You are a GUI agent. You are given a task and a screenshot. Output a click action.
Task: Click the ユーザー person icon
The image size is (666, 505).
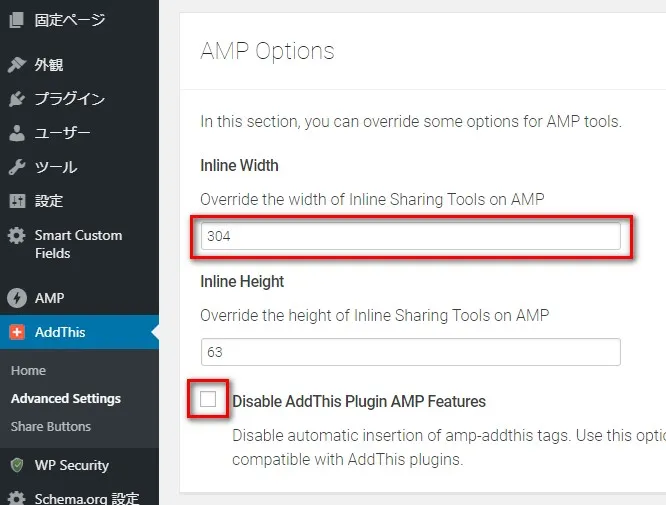click(17, 133)
